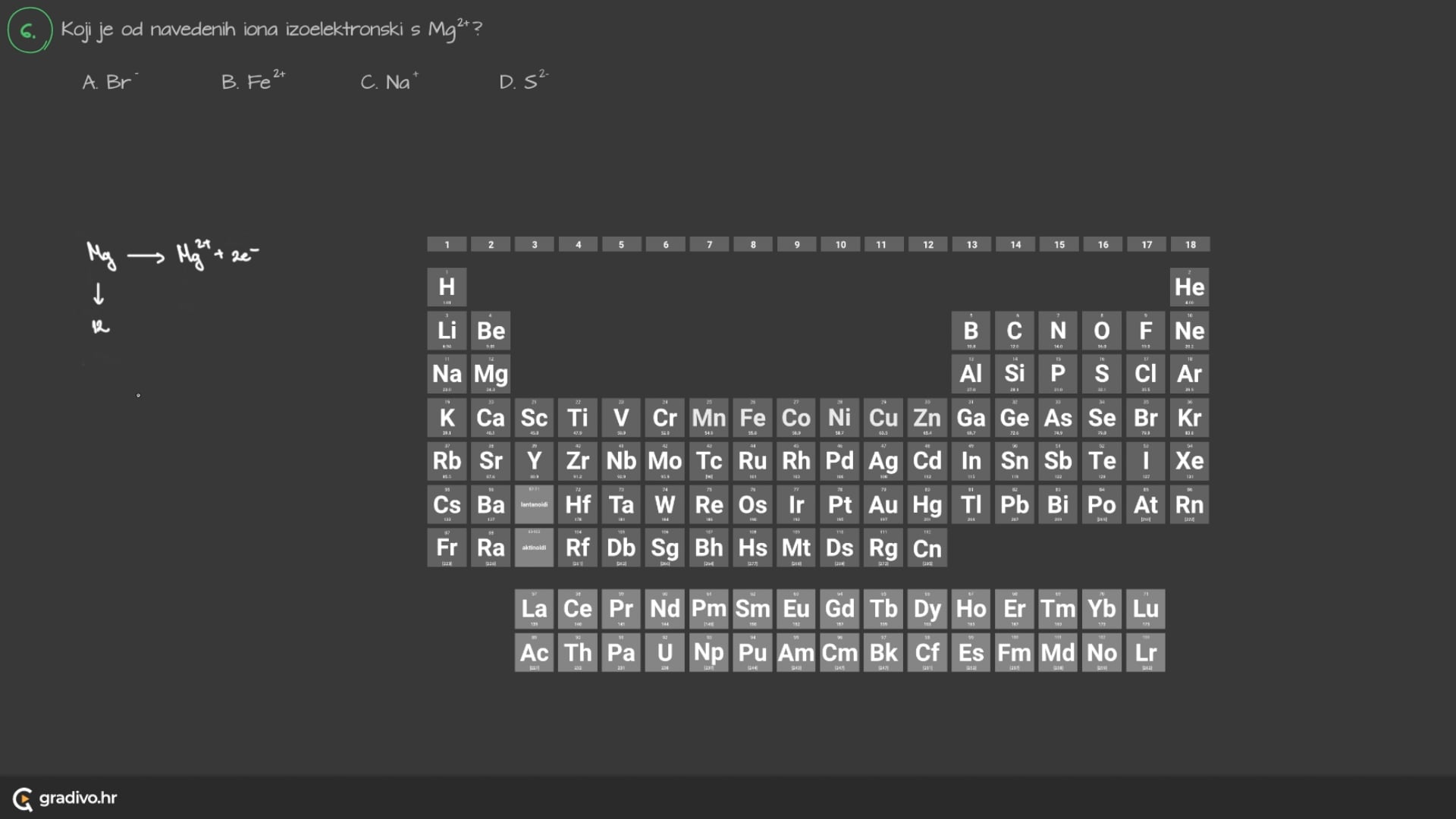
Task: Click the S element tile
Action: [1101, 374]
